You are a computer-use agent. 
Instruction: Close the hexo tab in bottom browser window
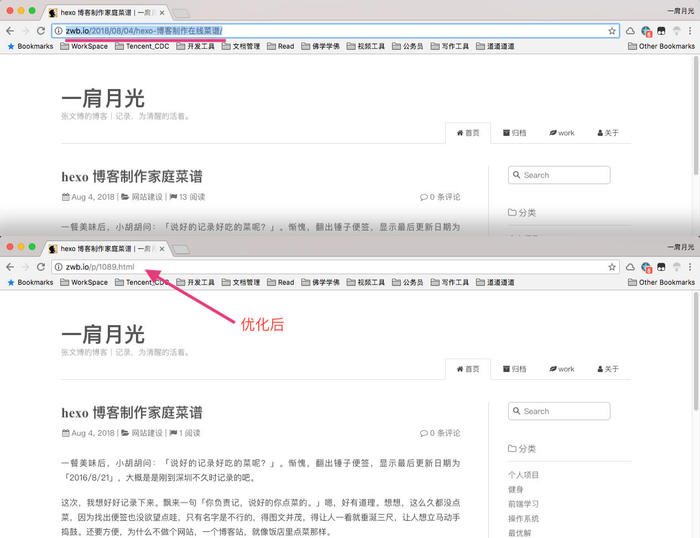pyautogui.click(x=162, y=249)
